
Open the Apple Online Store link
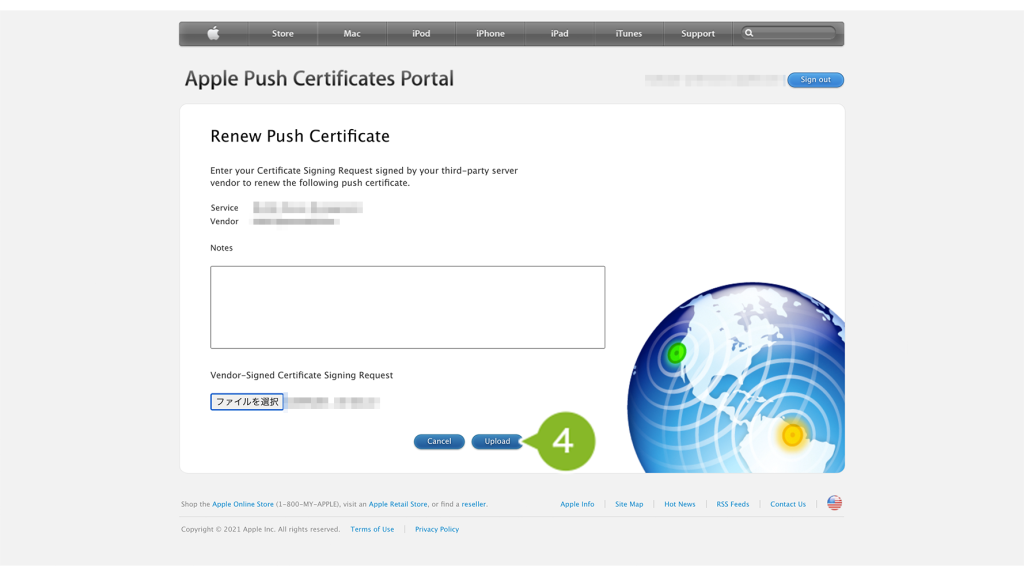[x=243, y=504]
